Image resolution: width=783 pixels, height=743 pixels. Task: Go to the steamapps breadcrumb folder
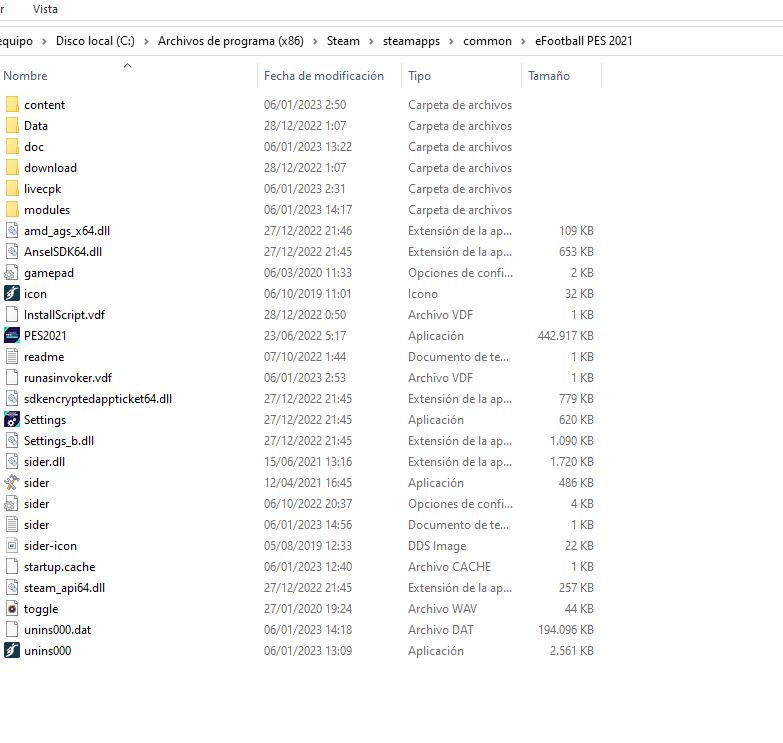coord(411,41)
